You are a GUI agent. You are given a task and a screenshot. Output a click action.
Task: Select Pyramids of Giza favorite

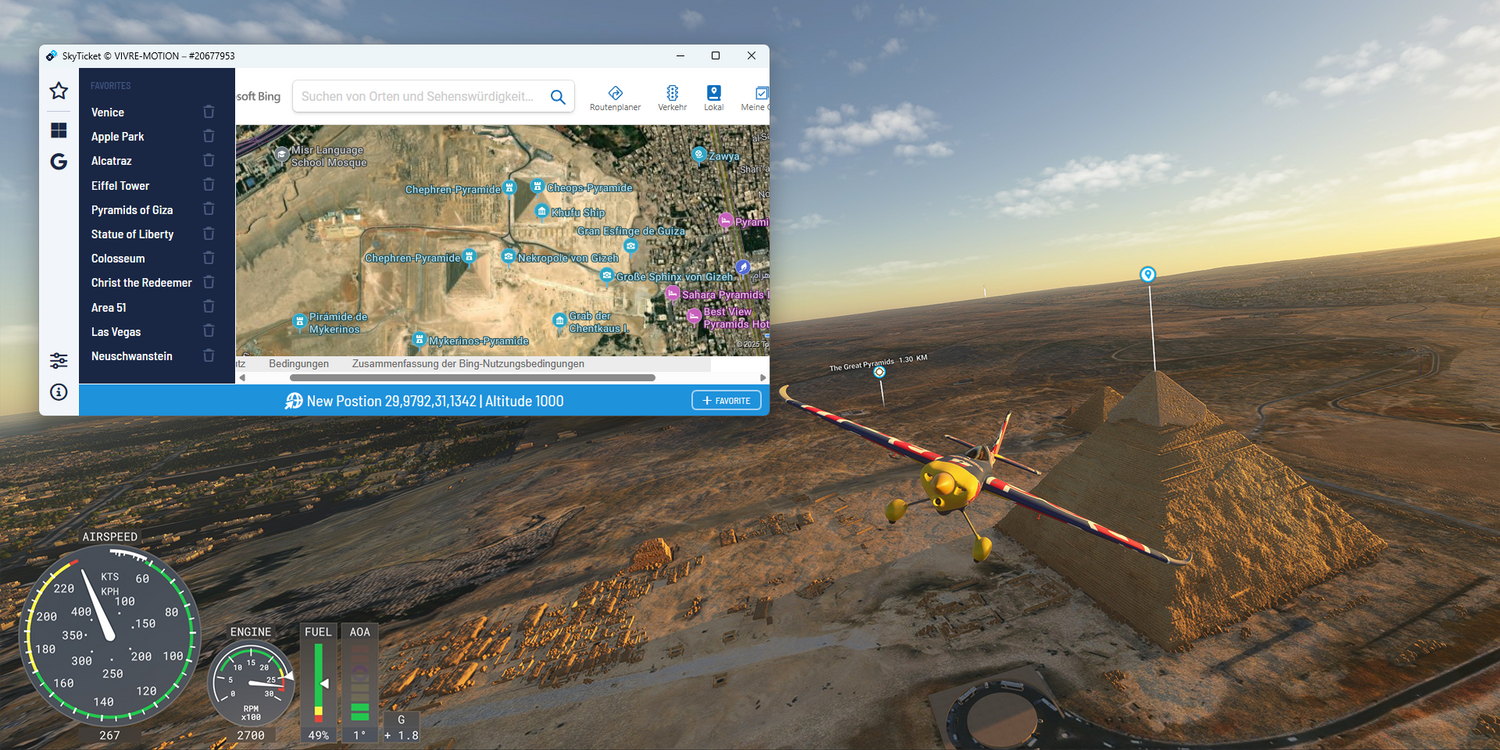click(x=132, y=210)
